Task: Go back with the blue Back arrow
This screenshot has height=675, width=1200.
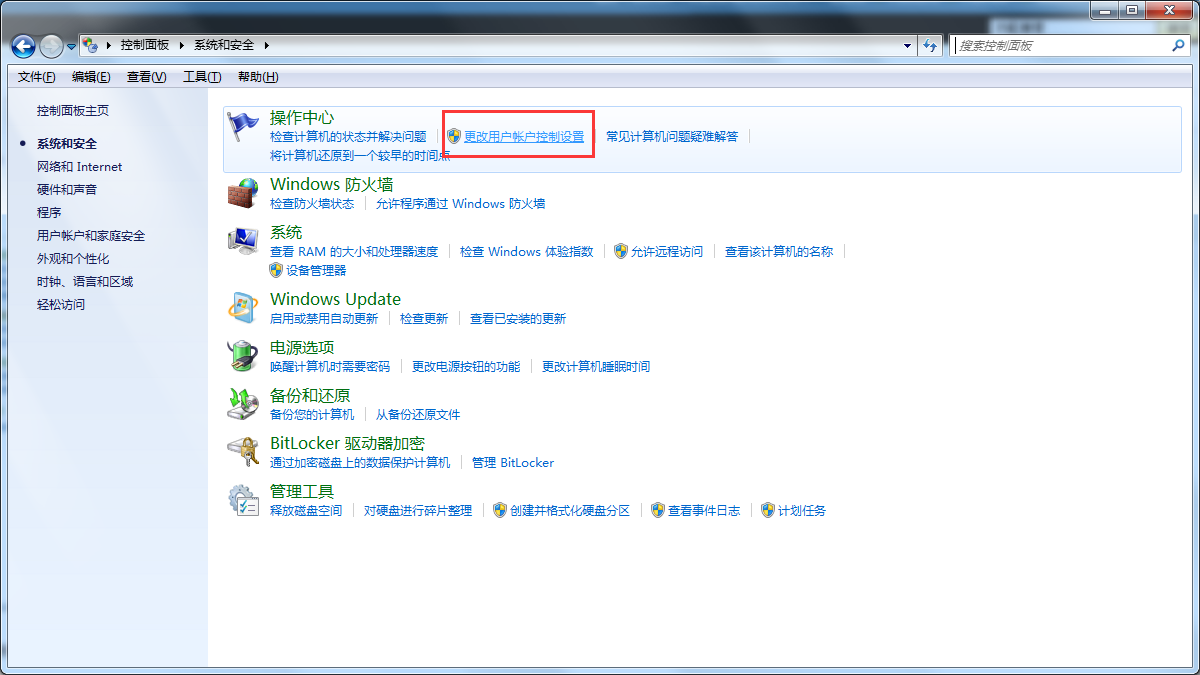Action: coord(23,46)
